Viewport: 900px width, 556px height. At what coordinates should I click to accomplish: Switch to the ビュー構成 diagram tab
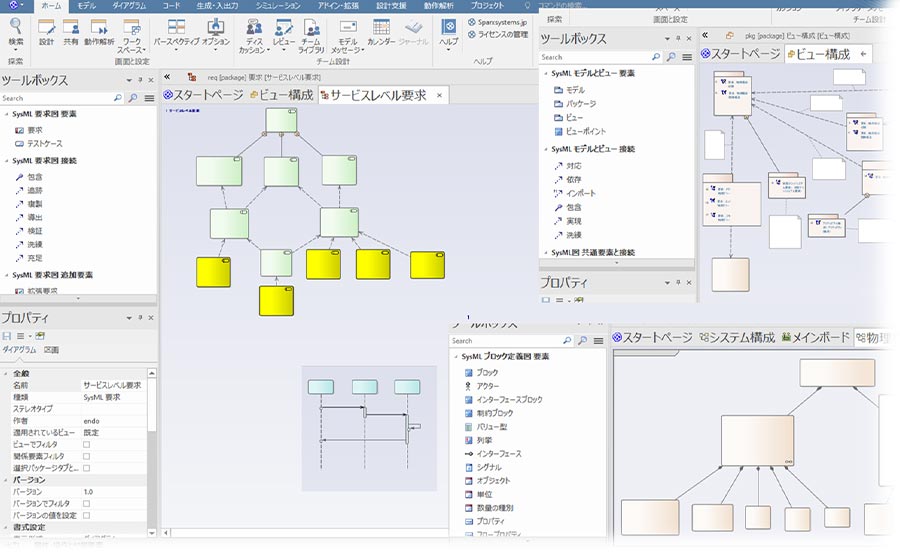pos(284,95)
